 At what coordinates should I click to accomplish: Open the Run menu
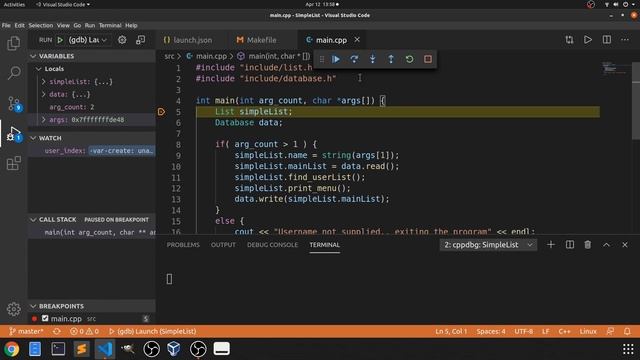(89, 25)
